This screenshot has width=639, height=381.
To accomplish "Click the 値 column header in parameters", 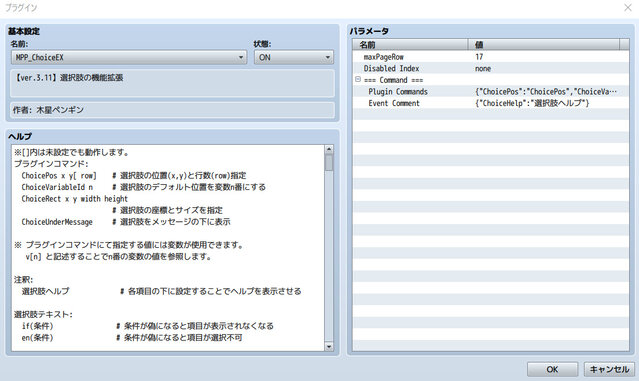I will (x=544, y=44).
